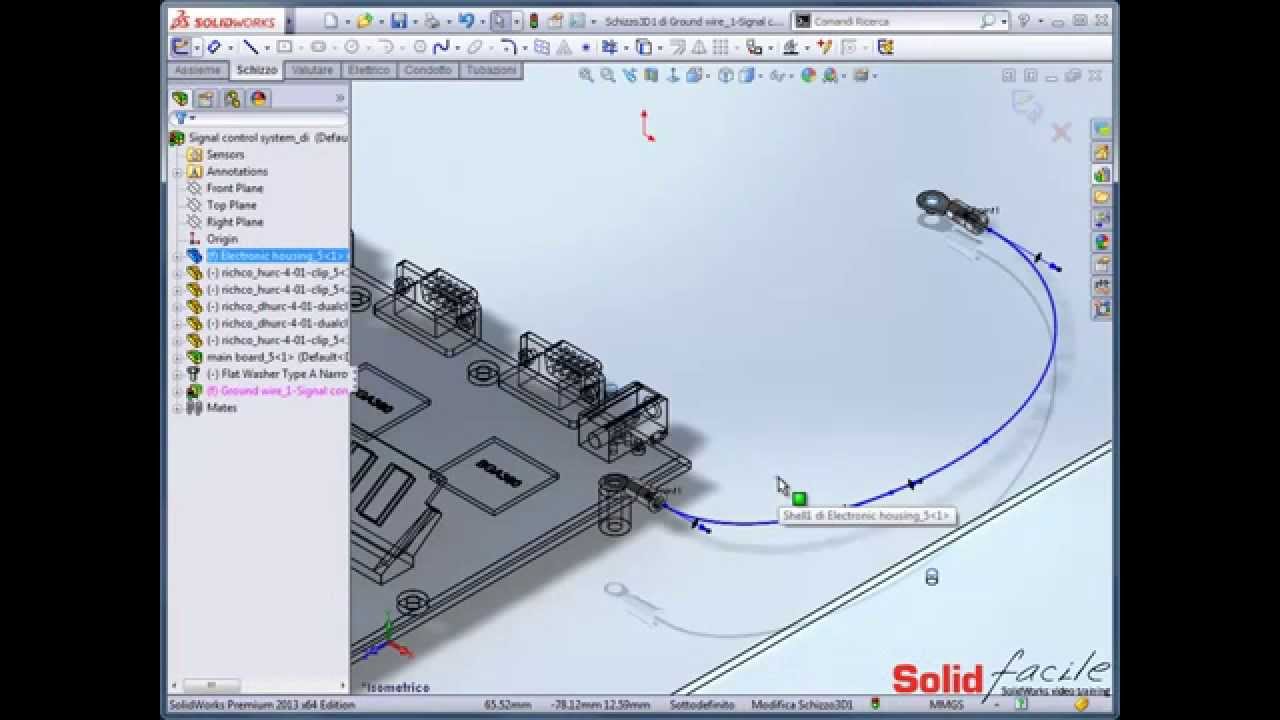Select the Smart Dimension tool icon

click(214, 47)
